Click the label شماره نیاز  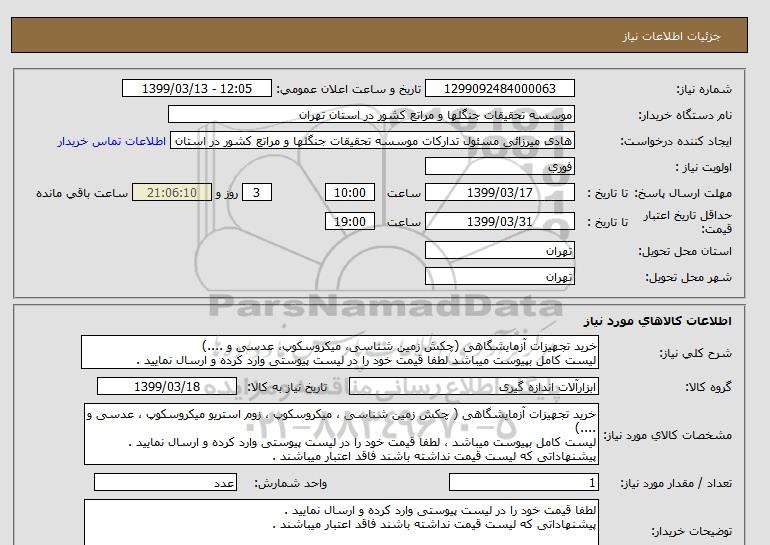coord(704,89)
